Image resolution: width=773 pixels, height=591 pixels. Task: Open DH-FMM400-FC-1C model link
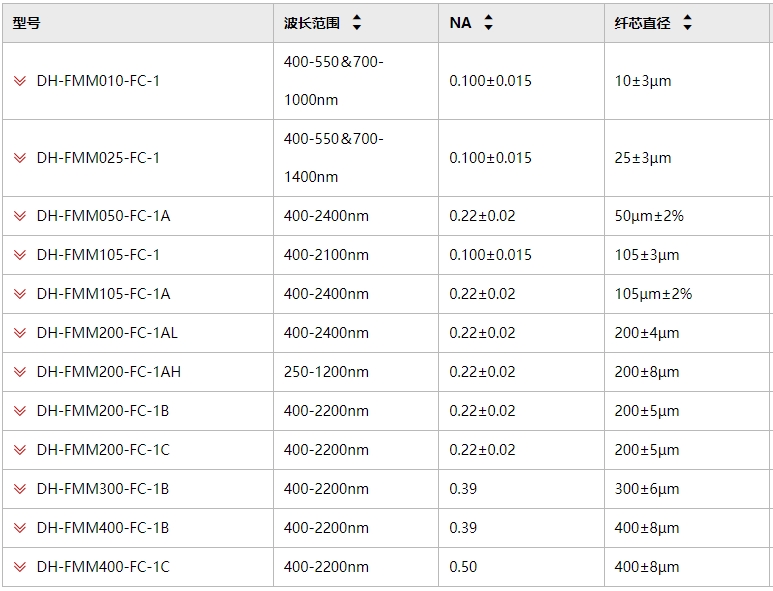click(x=103, y=567)
